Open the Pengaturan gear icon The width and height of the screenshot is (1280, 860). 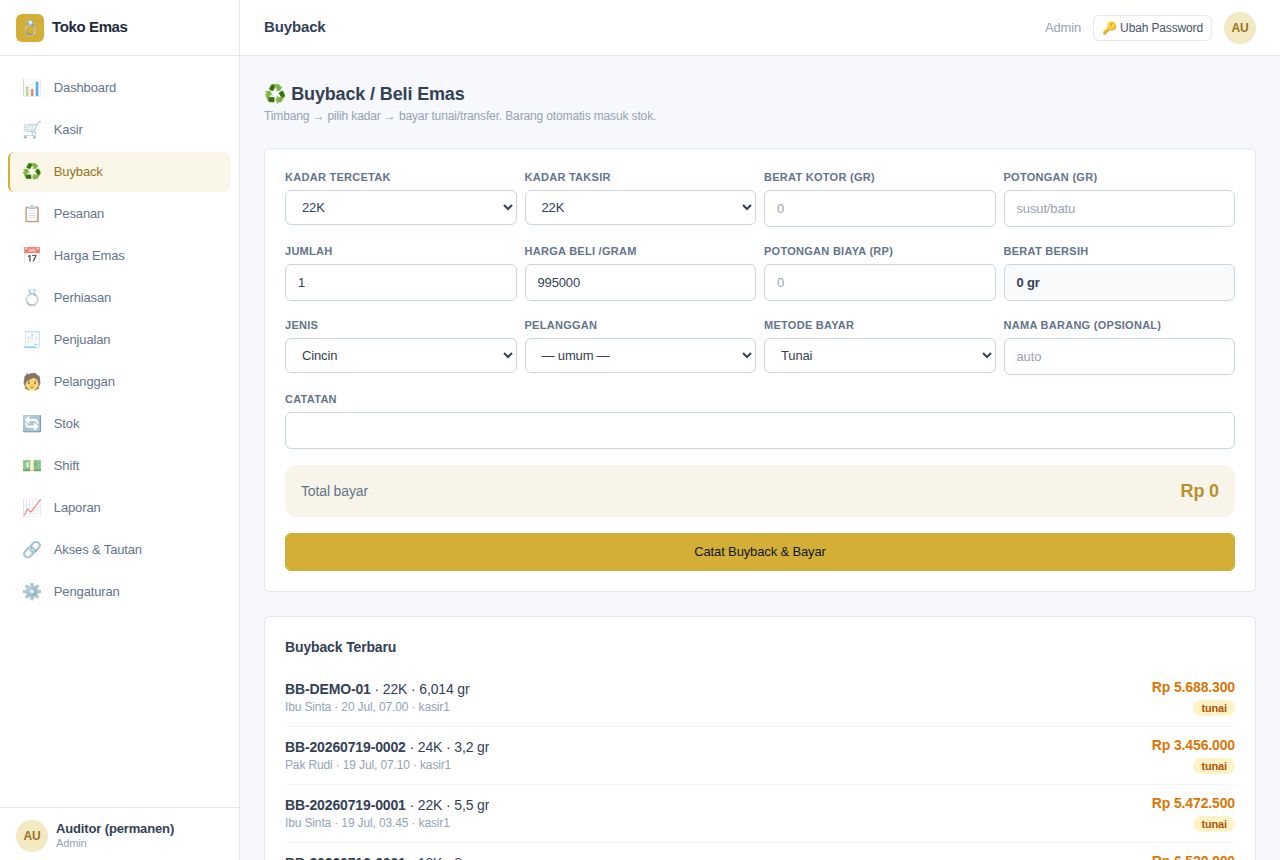coord(32,592)
